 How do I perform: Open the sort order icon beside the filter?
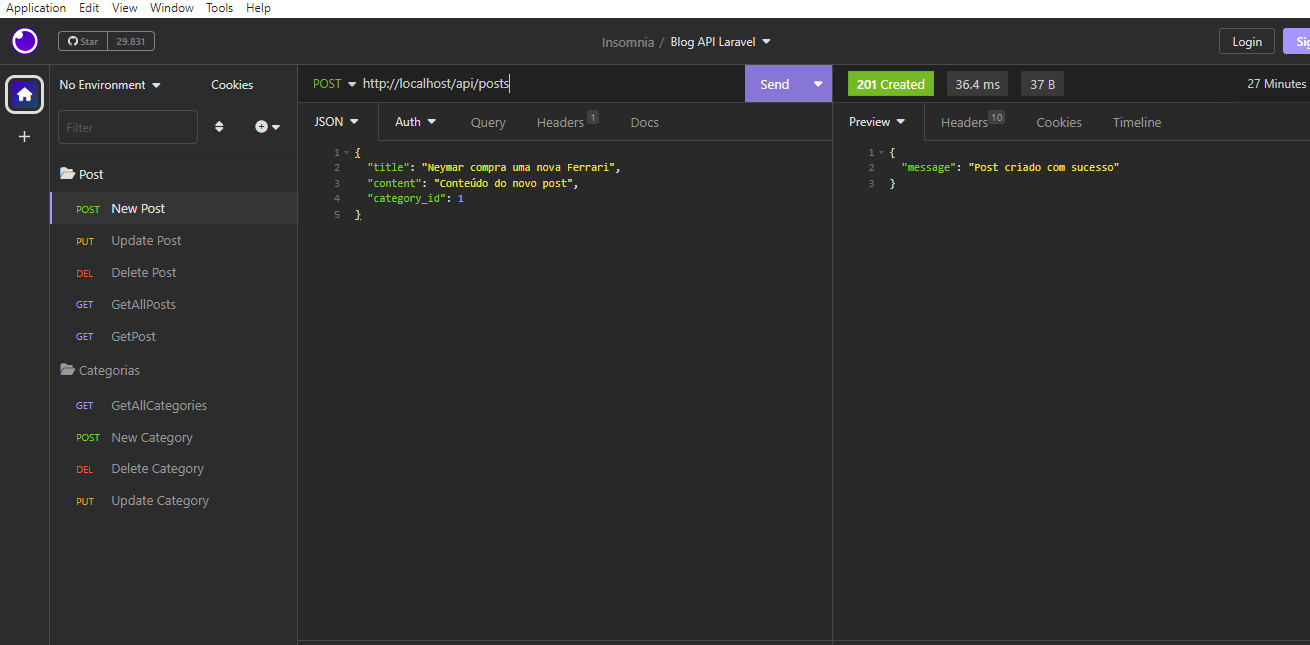point(219,127)
